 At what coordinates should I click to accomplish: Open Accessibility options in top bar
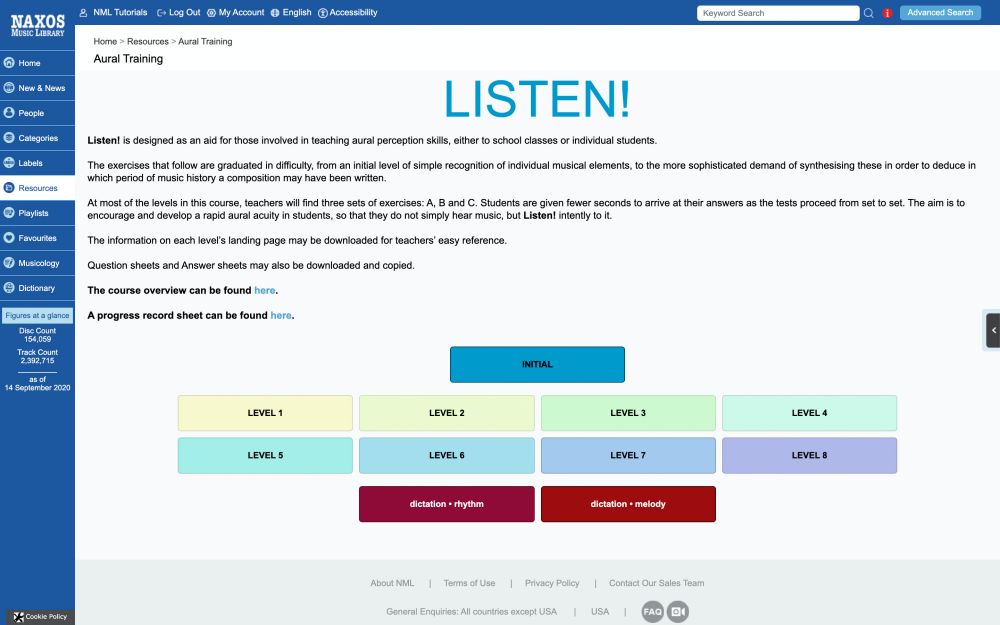tap(348, 13)
